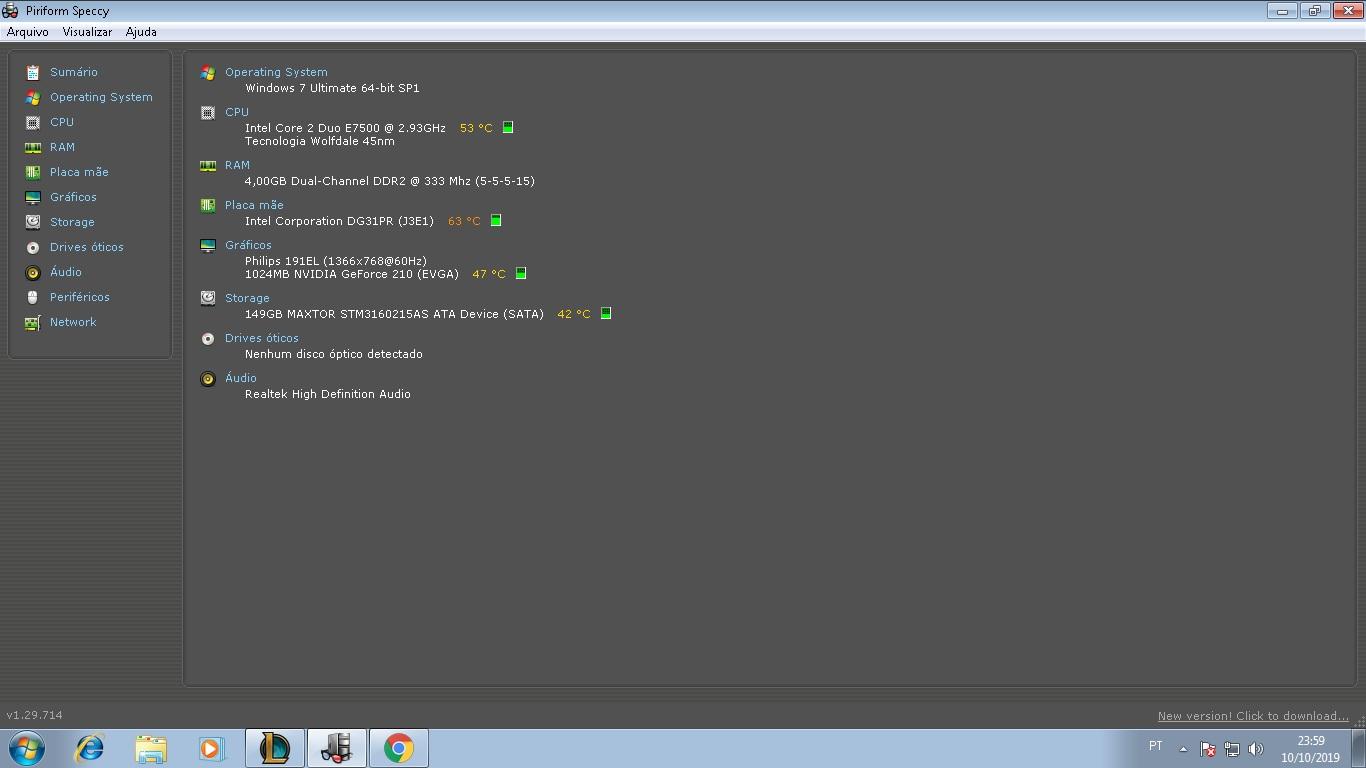Click the Tecnologia Wolfdale 45nm text

(320, 141)
